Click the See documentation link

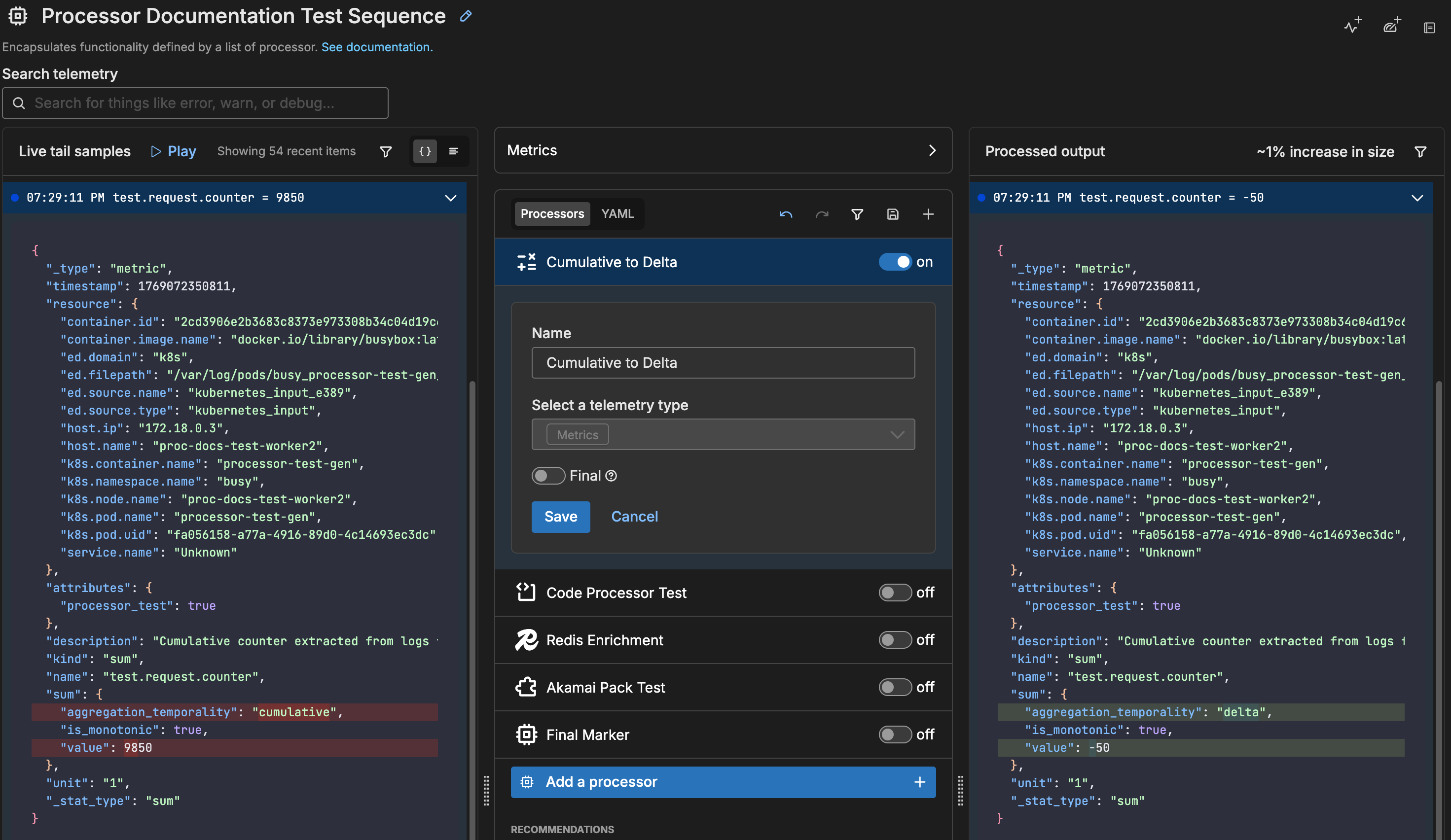click(x=377, y=47)
